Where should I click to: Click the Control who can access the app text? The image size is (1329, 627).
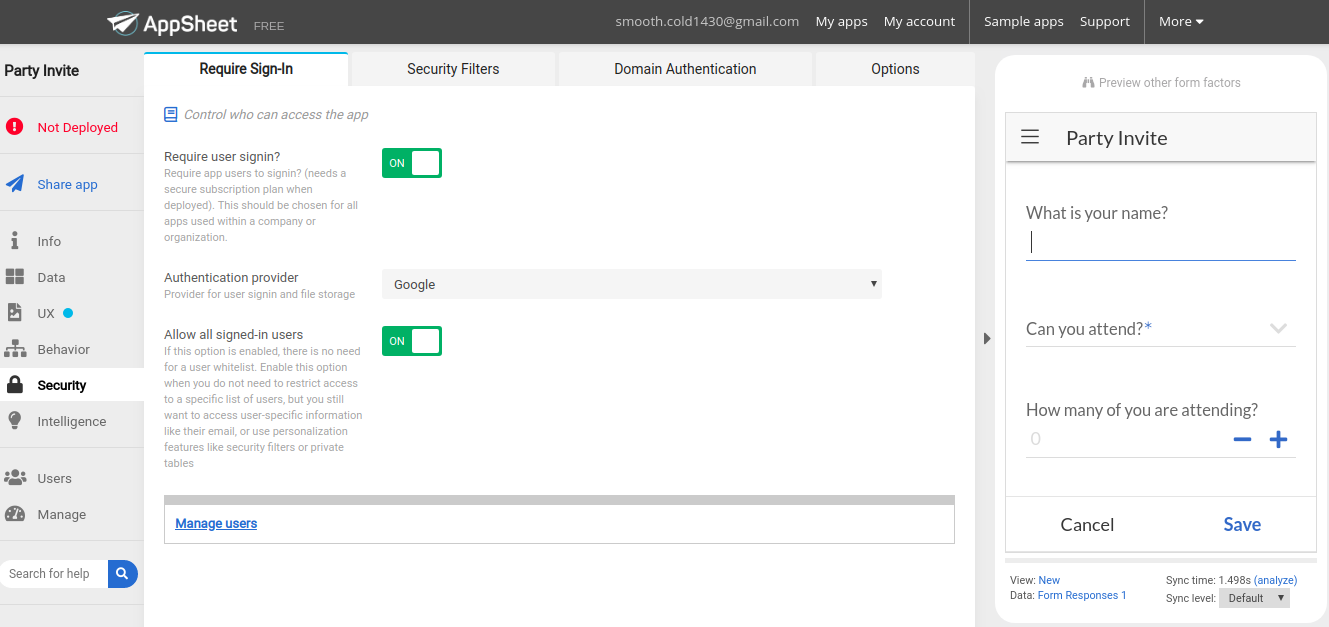point(276,115)
